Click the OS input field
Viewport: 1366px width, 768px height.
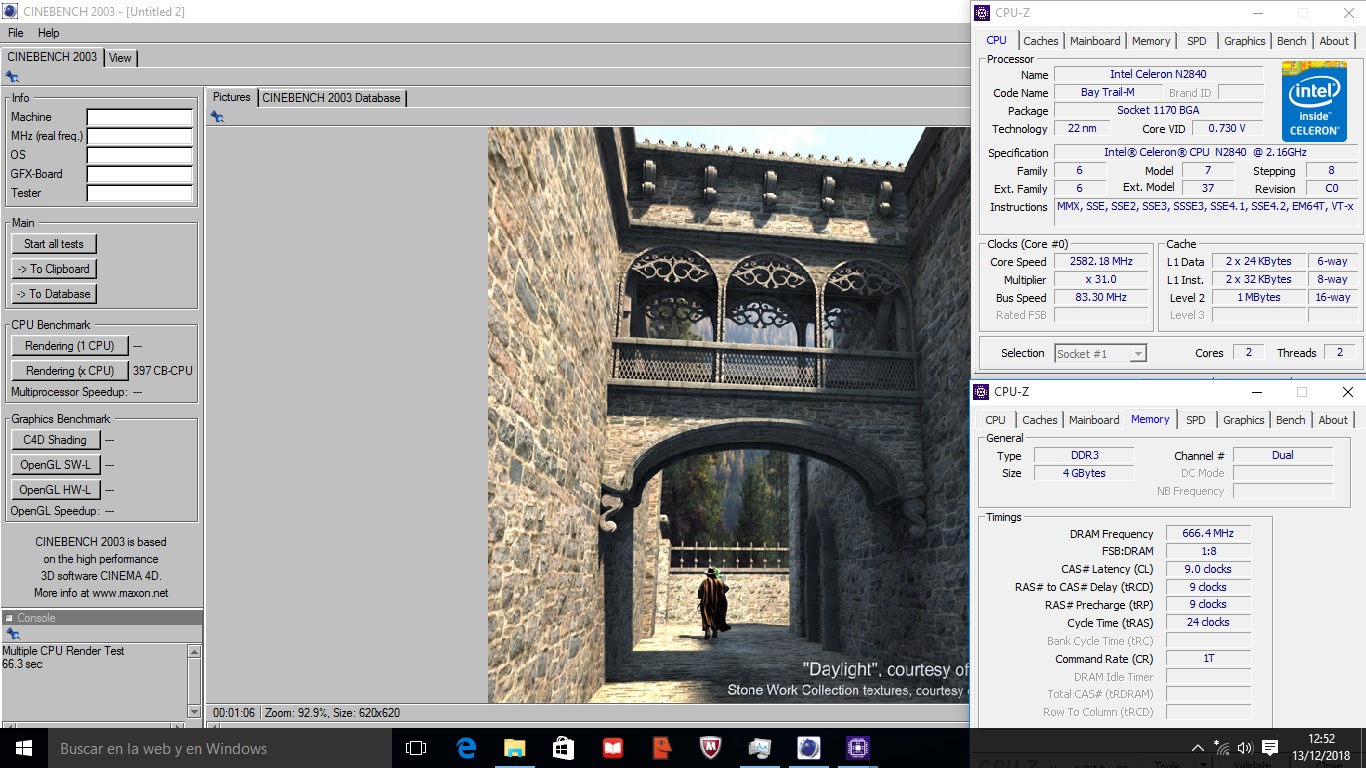pos(140,156)
